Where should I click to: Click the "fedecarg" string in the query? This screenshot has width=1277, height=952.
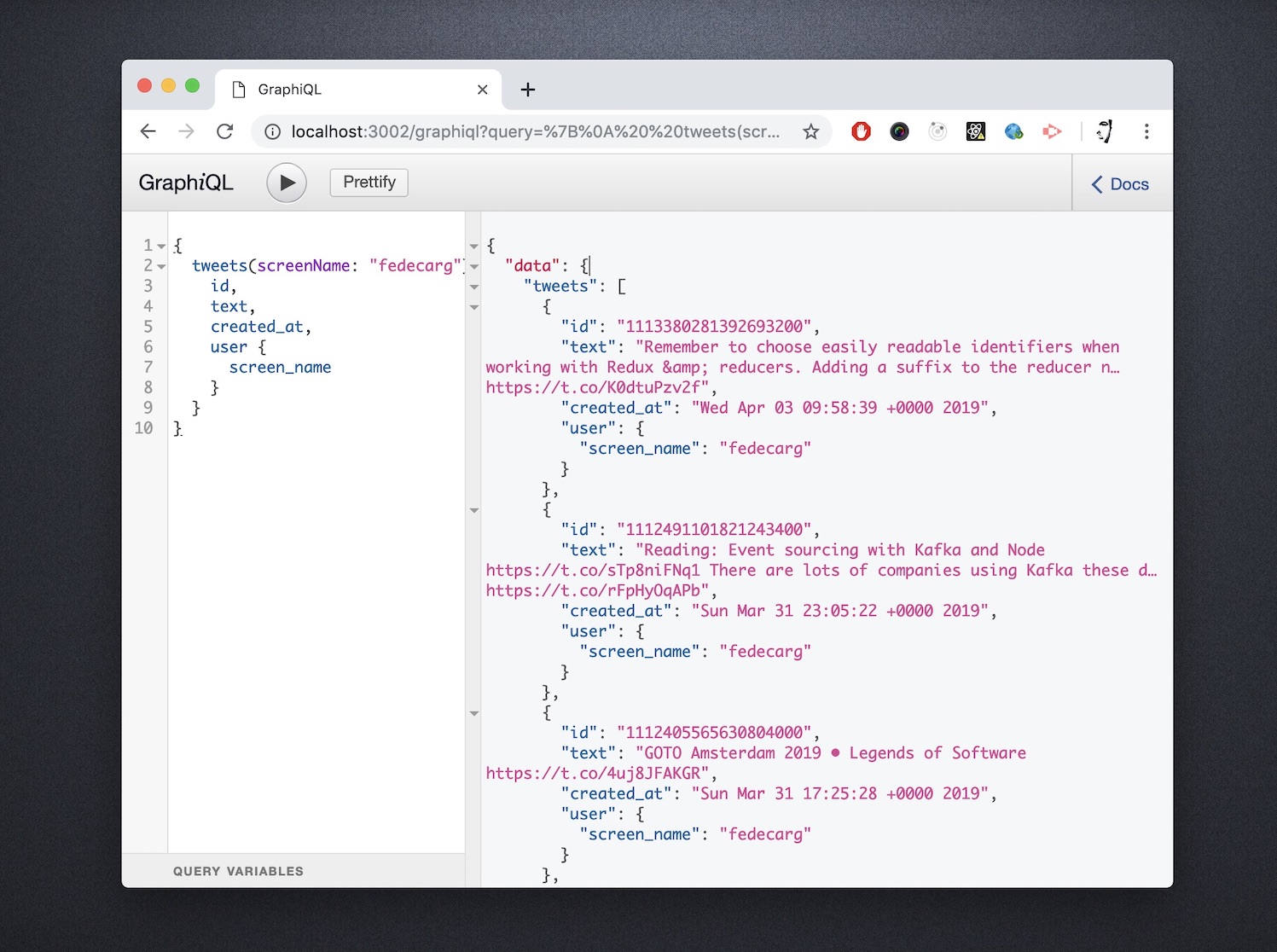click(415, 265)
